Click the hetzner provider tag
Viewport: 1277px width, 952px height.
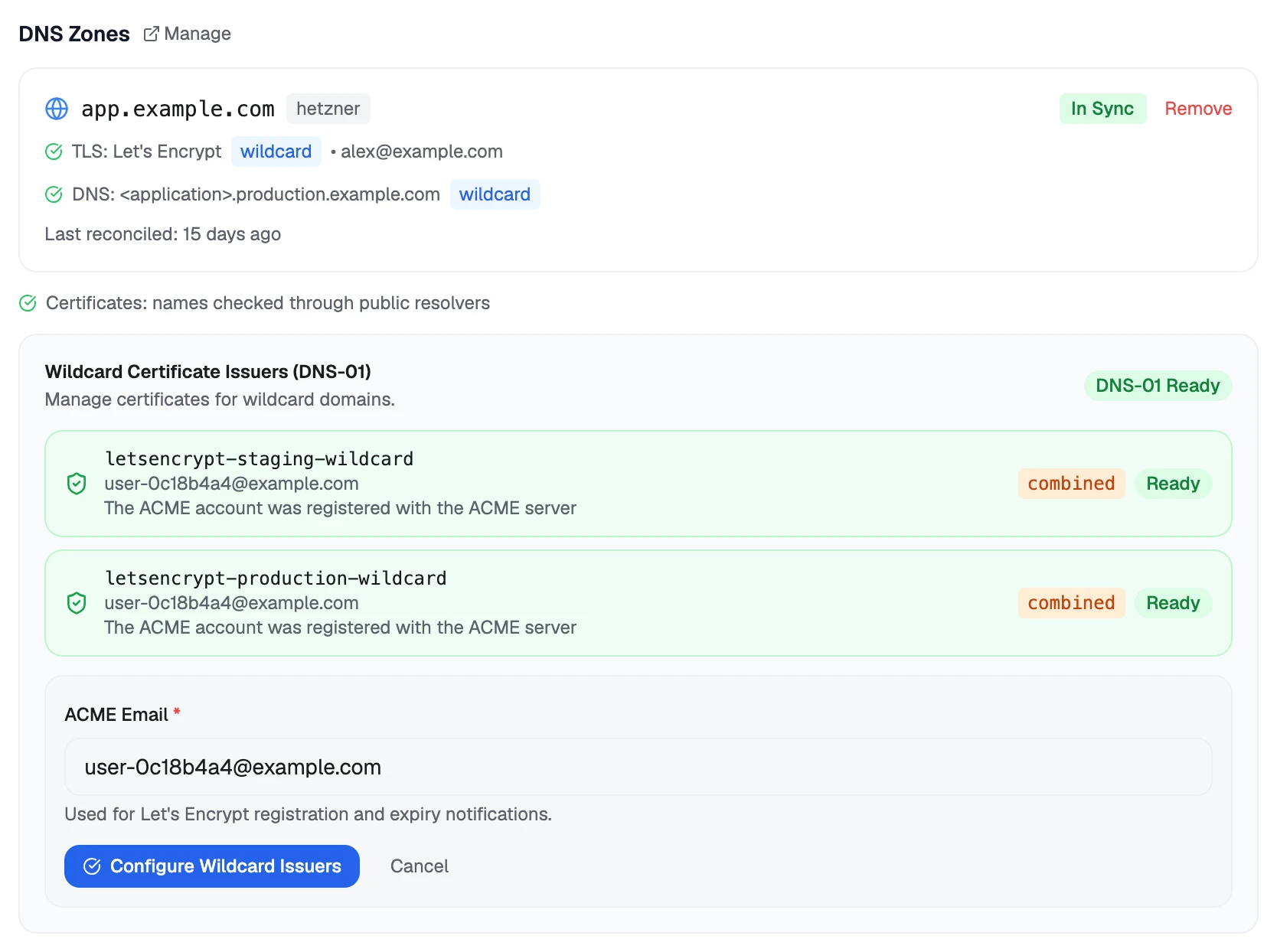[x=328, y=109]
